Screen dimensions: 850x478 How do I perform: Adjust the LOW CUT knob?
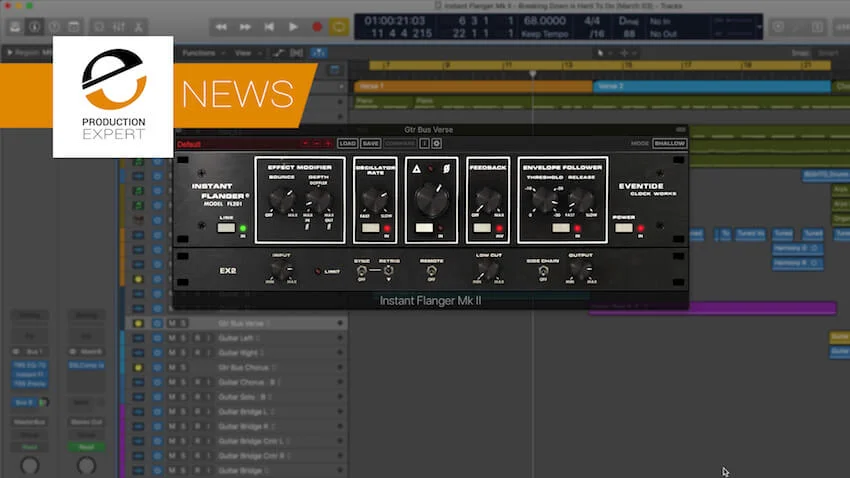pos(488,270)
